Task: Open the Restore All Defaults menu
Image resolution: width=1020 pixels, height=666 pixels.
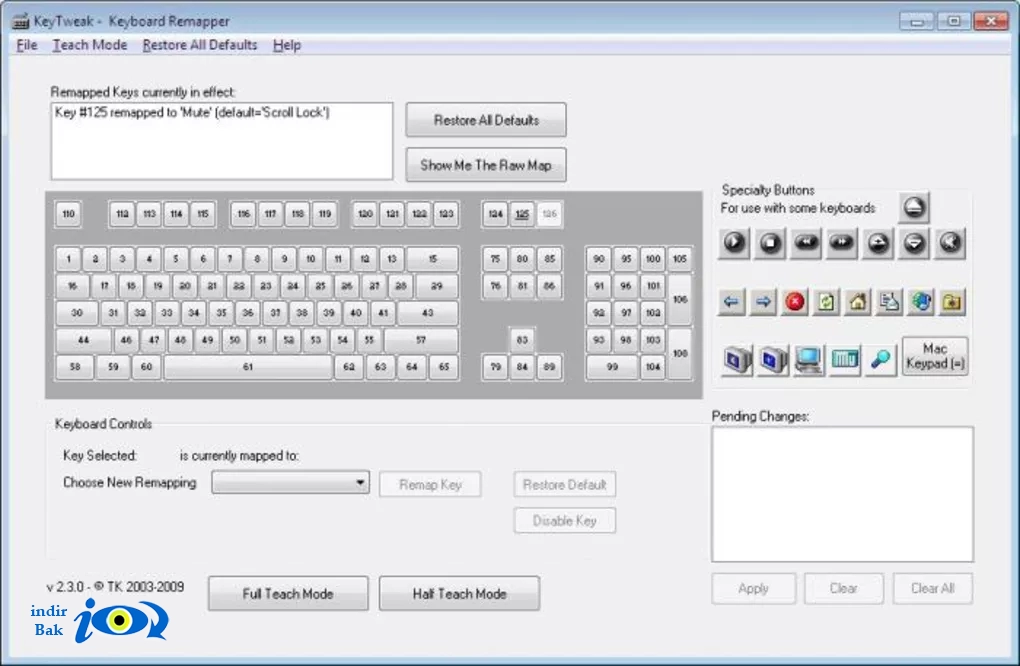Action: pyautogui.click(x=200, y=45)
